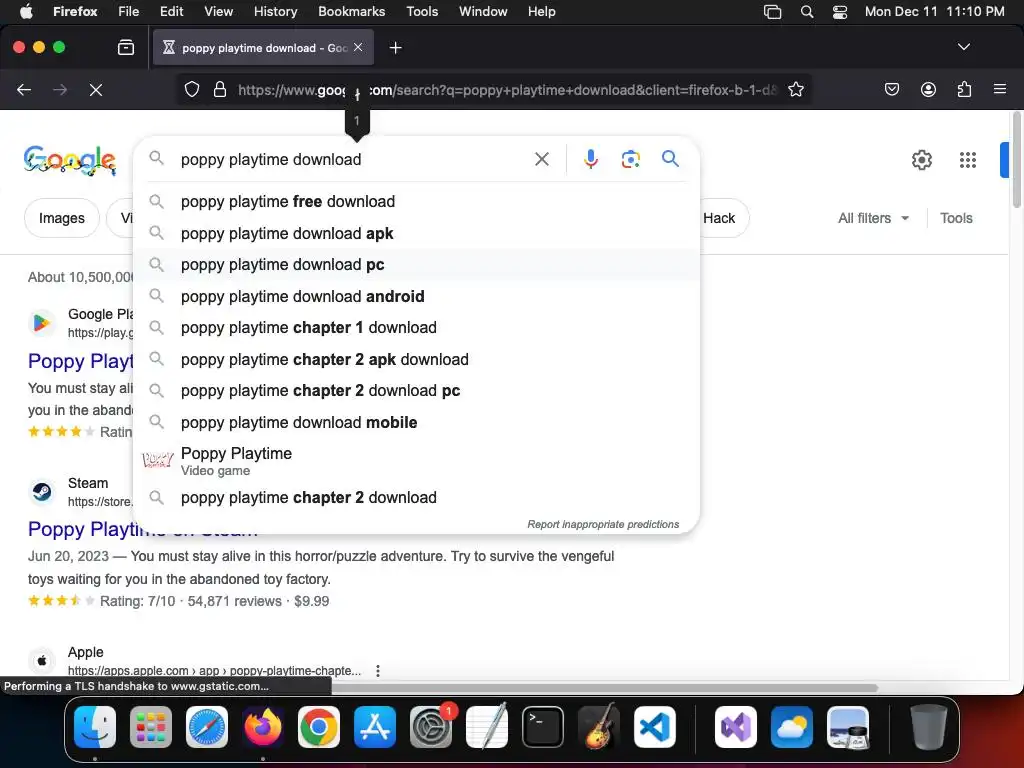Open more options for Apple result
Image resolution: width=1024 pixels, height=768 pixels.
377,671
